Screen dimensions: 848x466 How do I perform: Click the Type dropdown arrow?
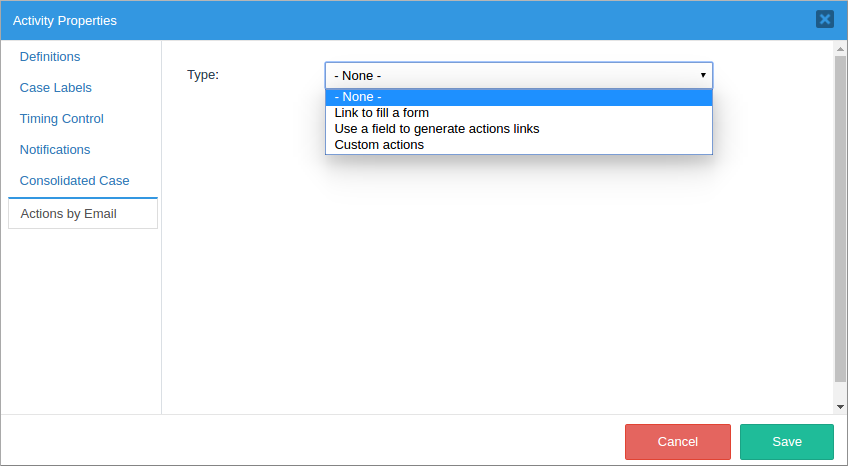pos(703,75)
